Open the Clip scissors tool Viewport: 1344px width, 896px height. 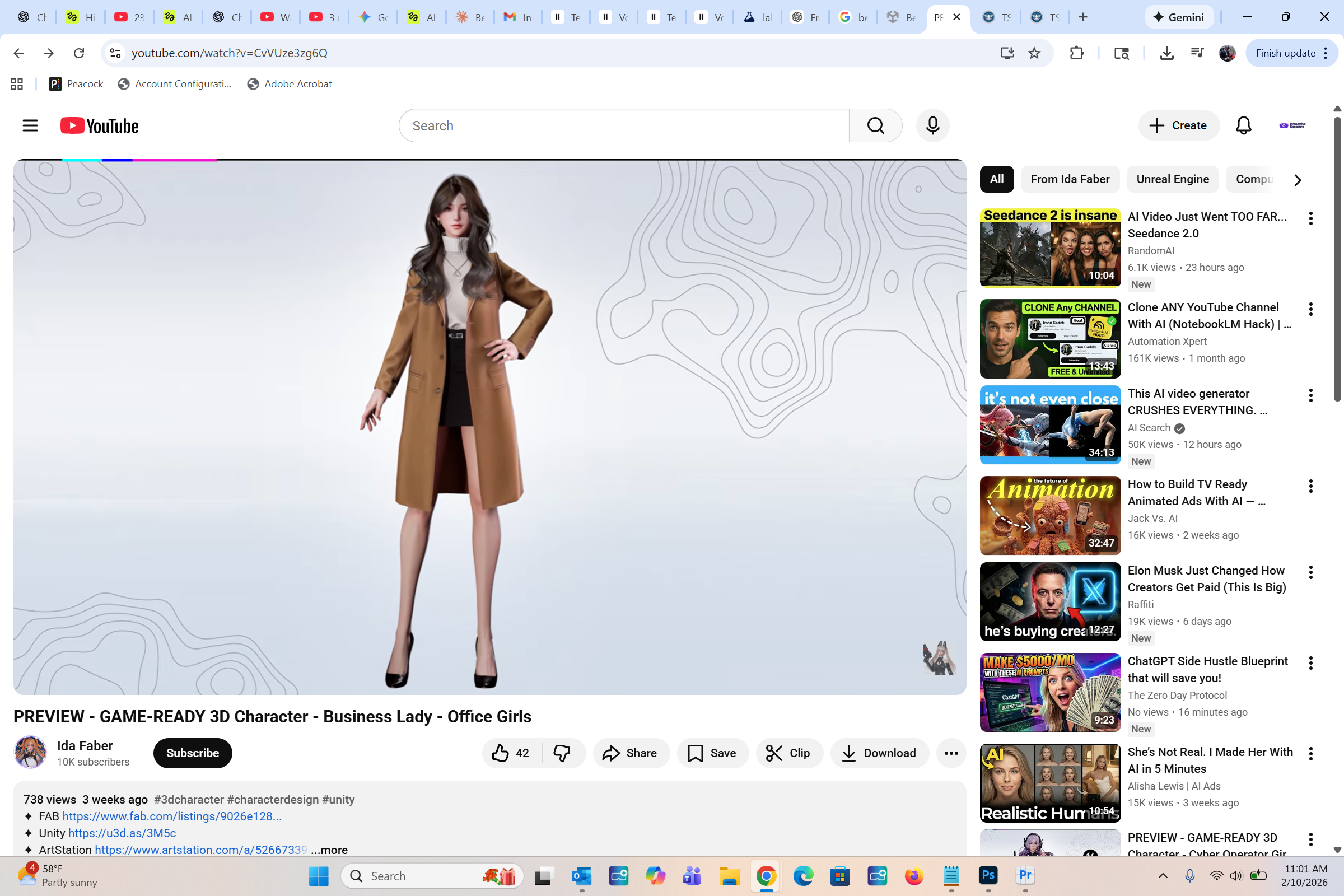point(788,753)
